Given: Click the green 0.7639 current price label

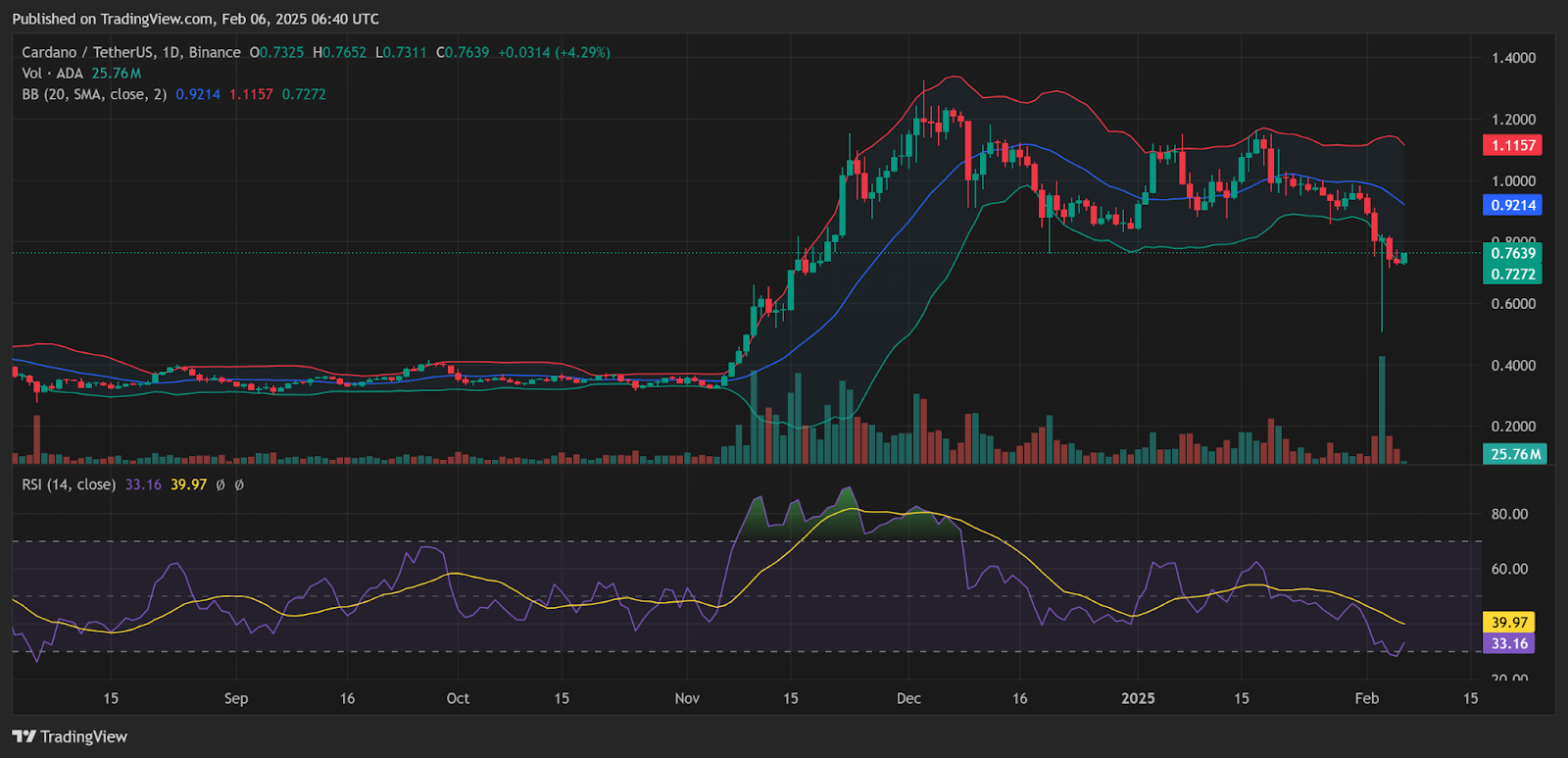Looking at the screenshot, I should (x=1513, y=253).
